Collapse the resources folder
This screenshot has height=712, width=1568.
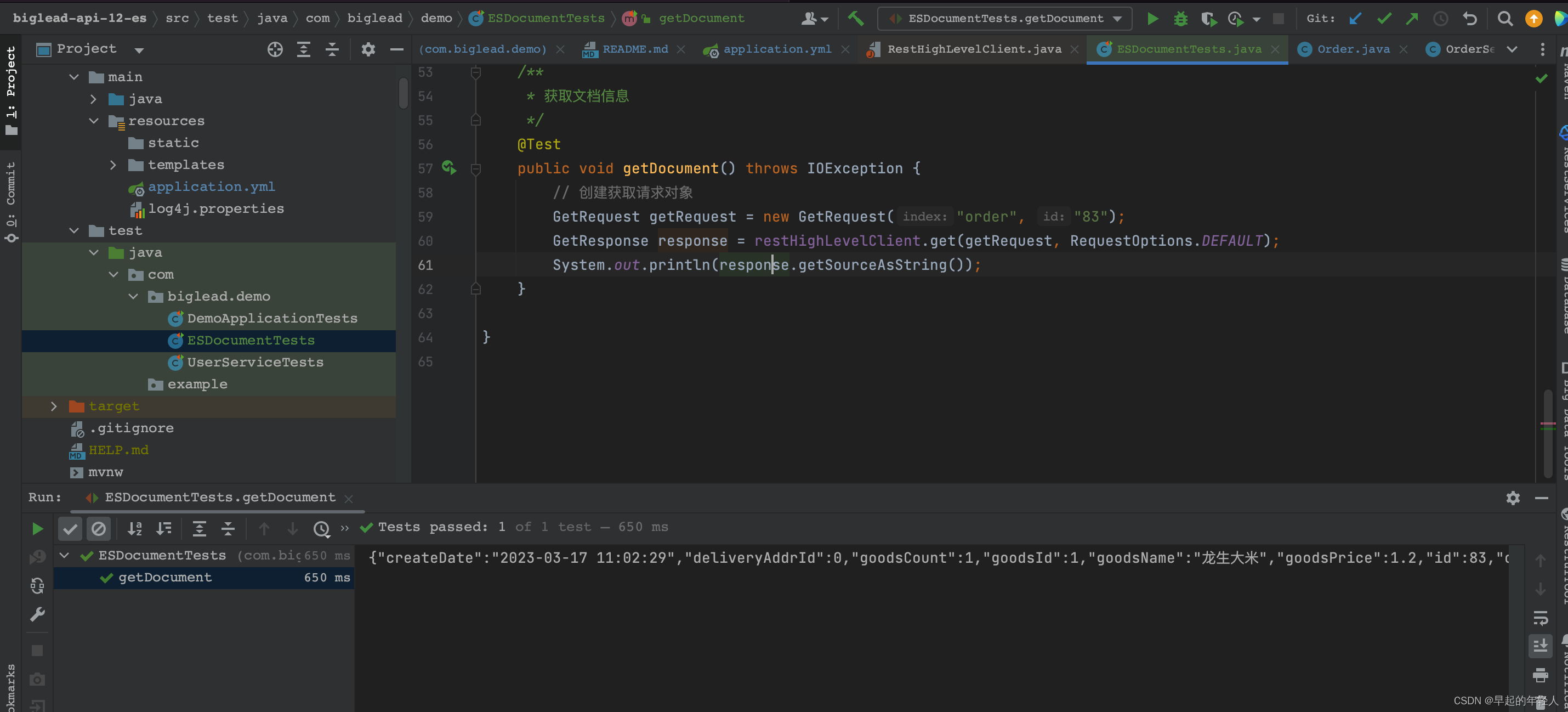pos(93,121)
